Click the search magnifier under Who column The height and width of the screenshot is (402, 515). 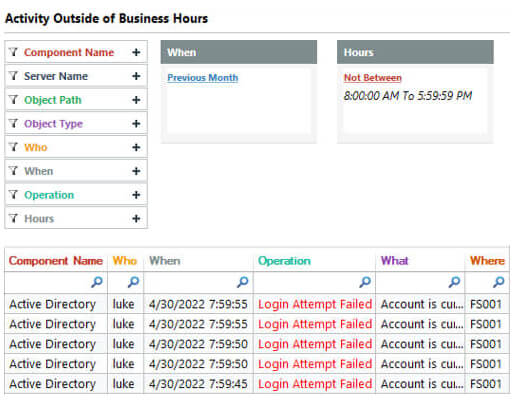133,282
